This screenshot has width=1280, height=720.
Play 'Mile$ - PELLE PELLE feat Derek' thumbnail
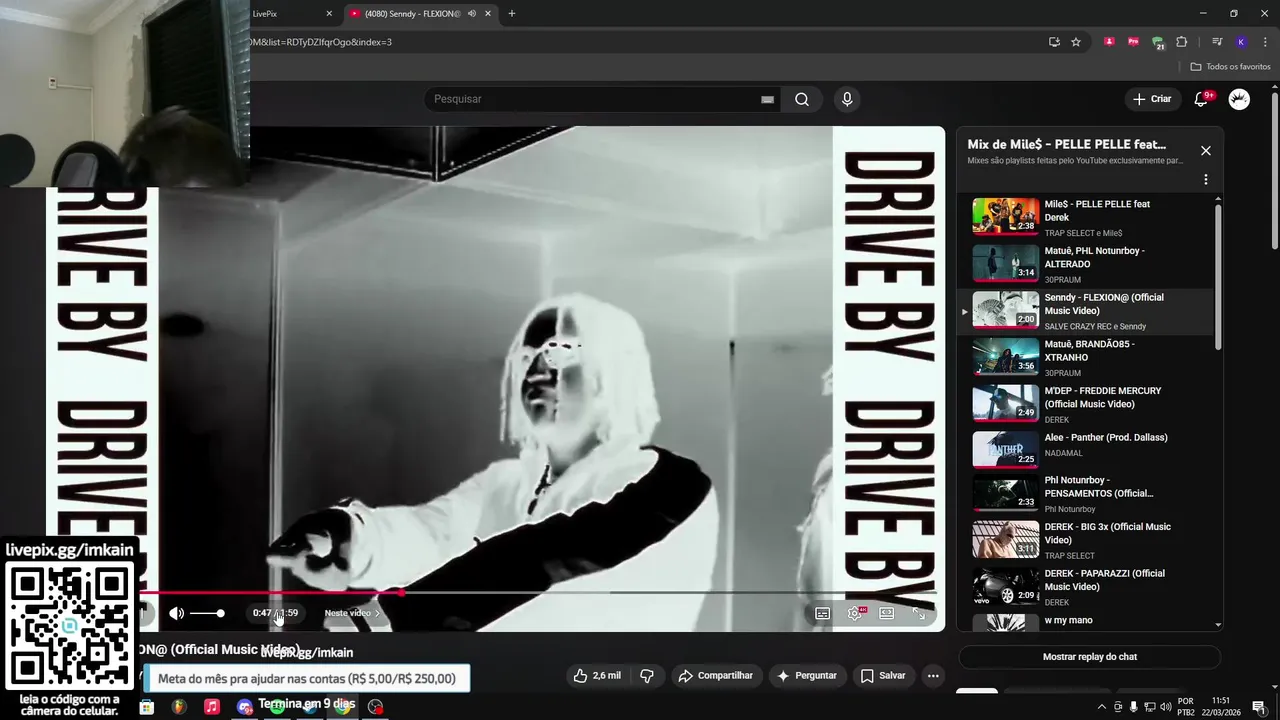(1006, 216)
